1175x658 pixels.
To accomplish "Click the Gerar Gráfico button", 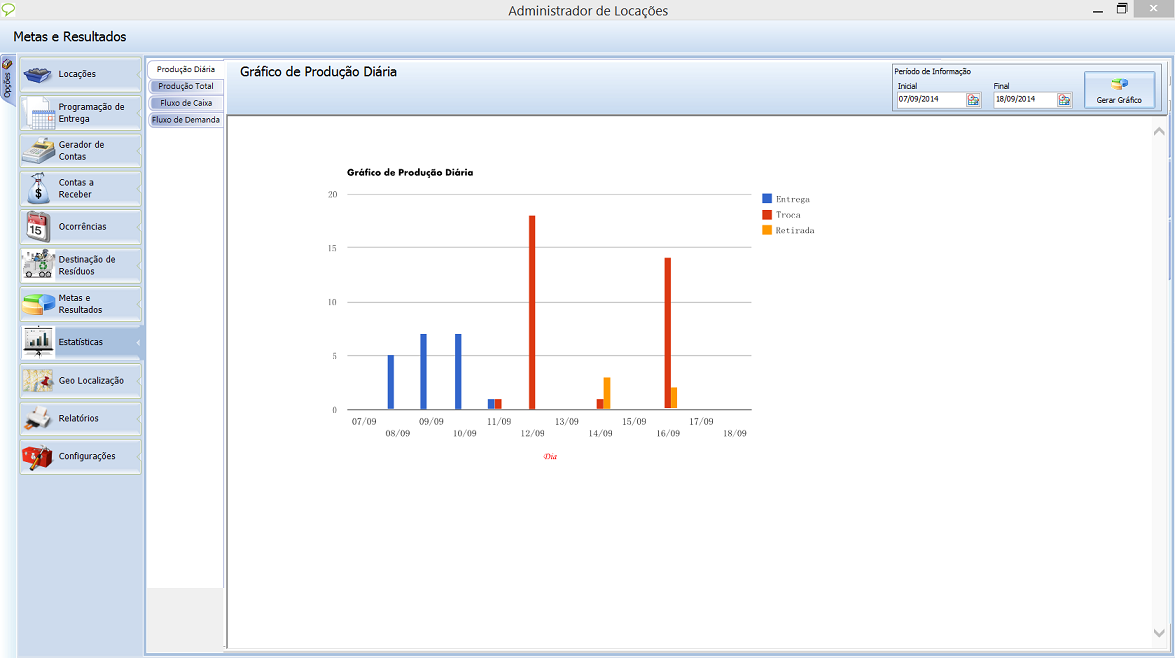I will point(1119,90).
